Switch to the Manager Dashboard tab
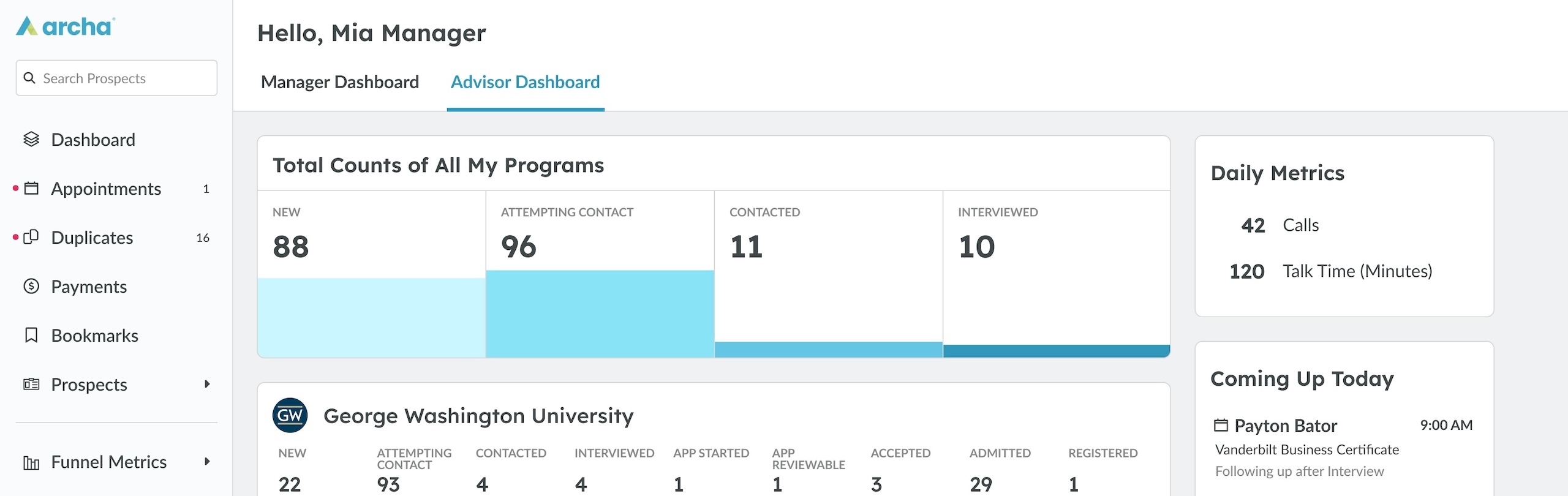Screen dimensions: 1568x496 point(340,82)
